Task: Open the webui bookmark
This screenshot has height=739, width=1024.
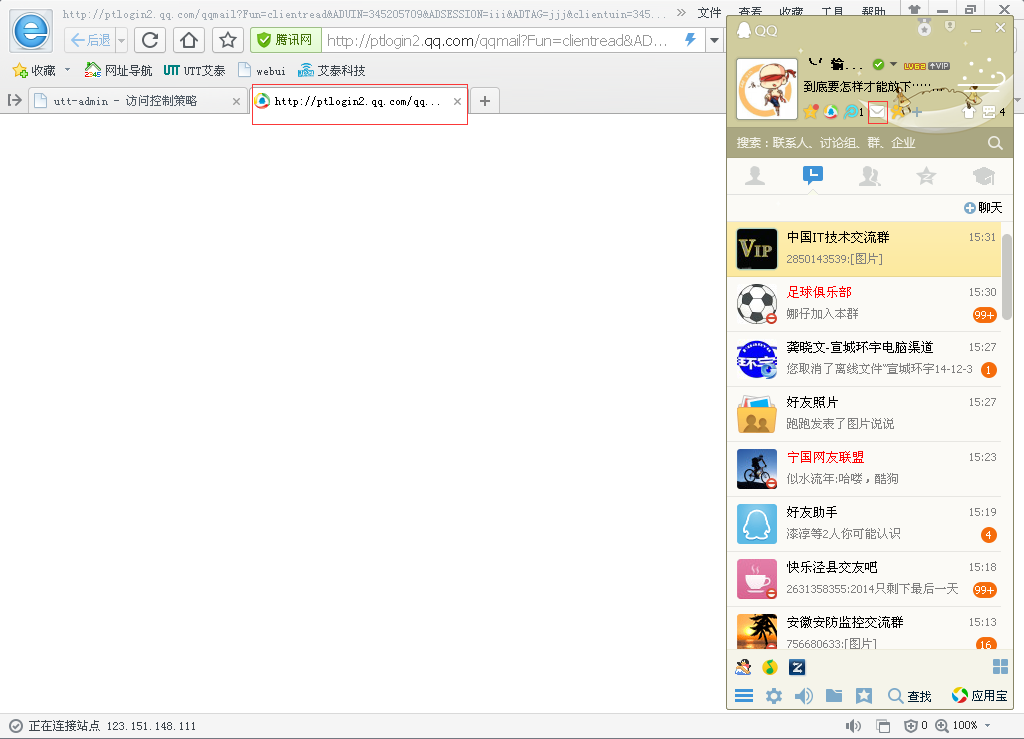Action: click(x=262, y=71)
